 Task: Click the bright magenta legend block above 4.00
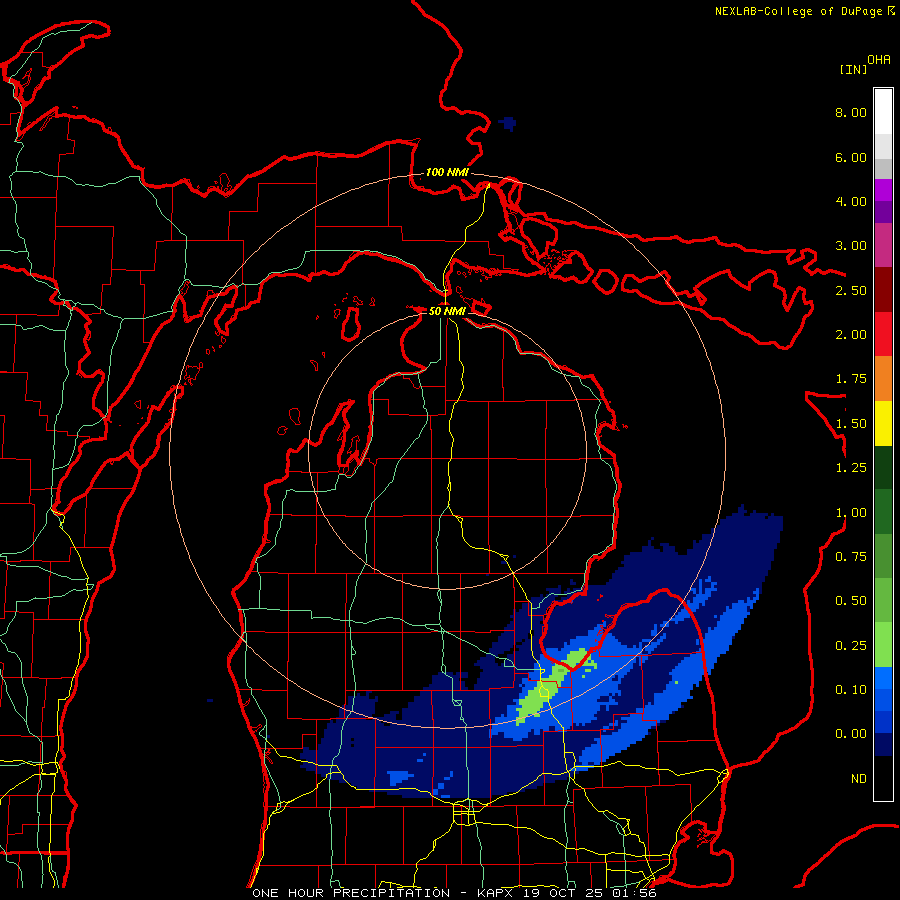(x=883, y=190)
